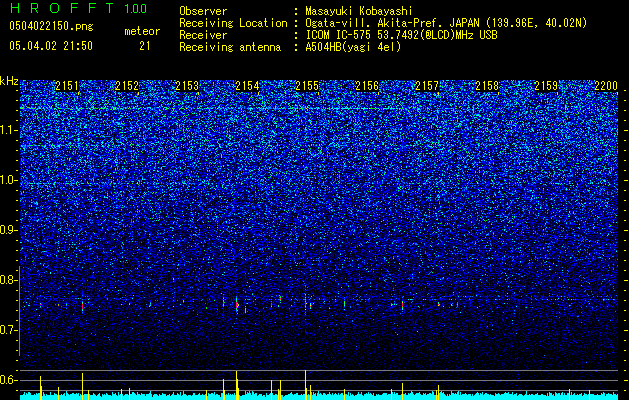Click the meteor count value 21
The width and height of the screenshot is (629, 400).
pyautogui.click(x=144, y=46)
